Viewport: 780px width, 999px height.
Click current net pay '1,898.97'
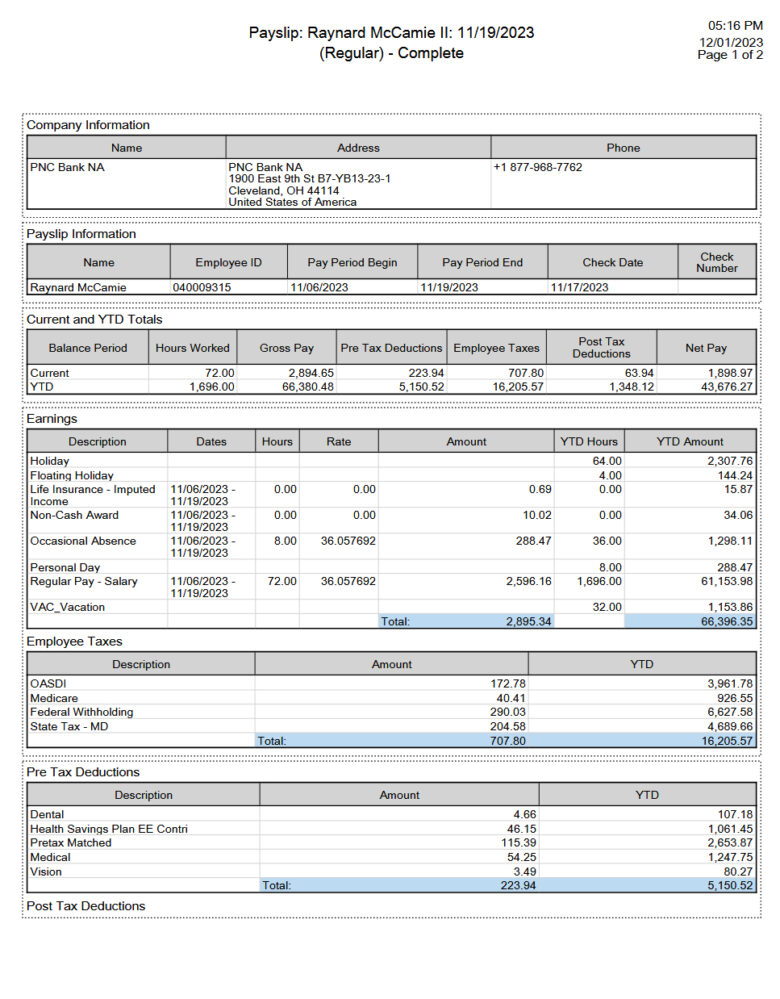coord(730,373)
